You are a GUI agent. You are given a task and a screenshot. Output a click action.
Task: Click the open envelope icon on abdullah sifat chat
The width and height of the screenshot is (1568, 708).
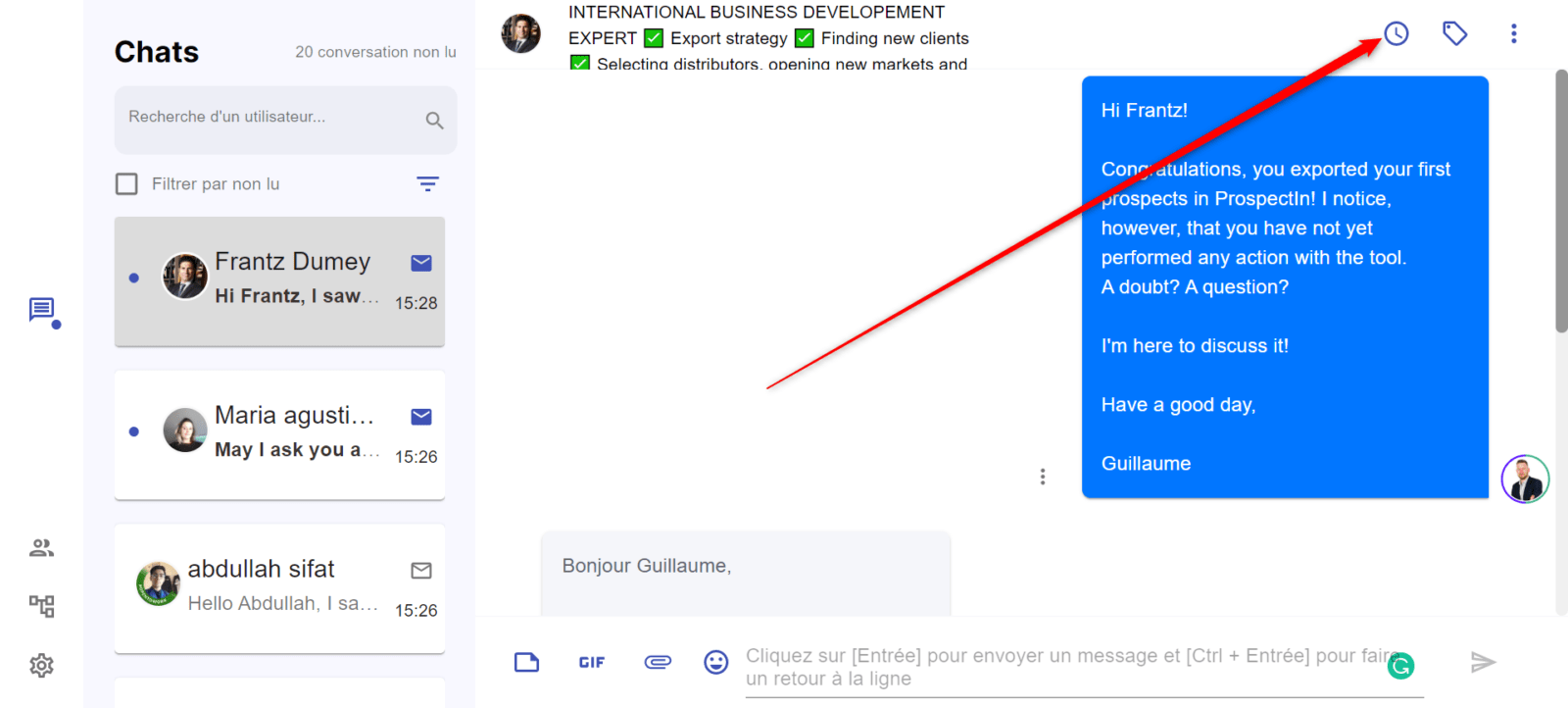click(421, 570)
